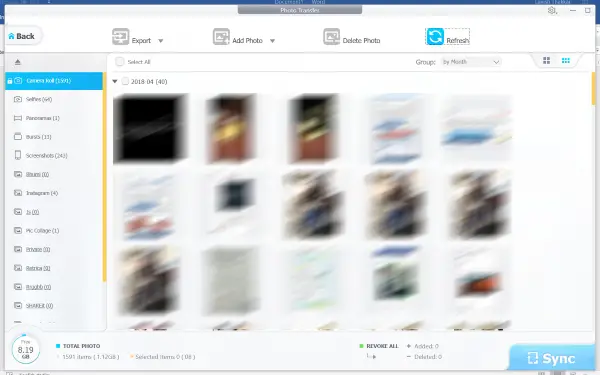Click the blue Refresh icon
Image resolution: width=600 pixels, height=375 pixels.
coord(435,37)
